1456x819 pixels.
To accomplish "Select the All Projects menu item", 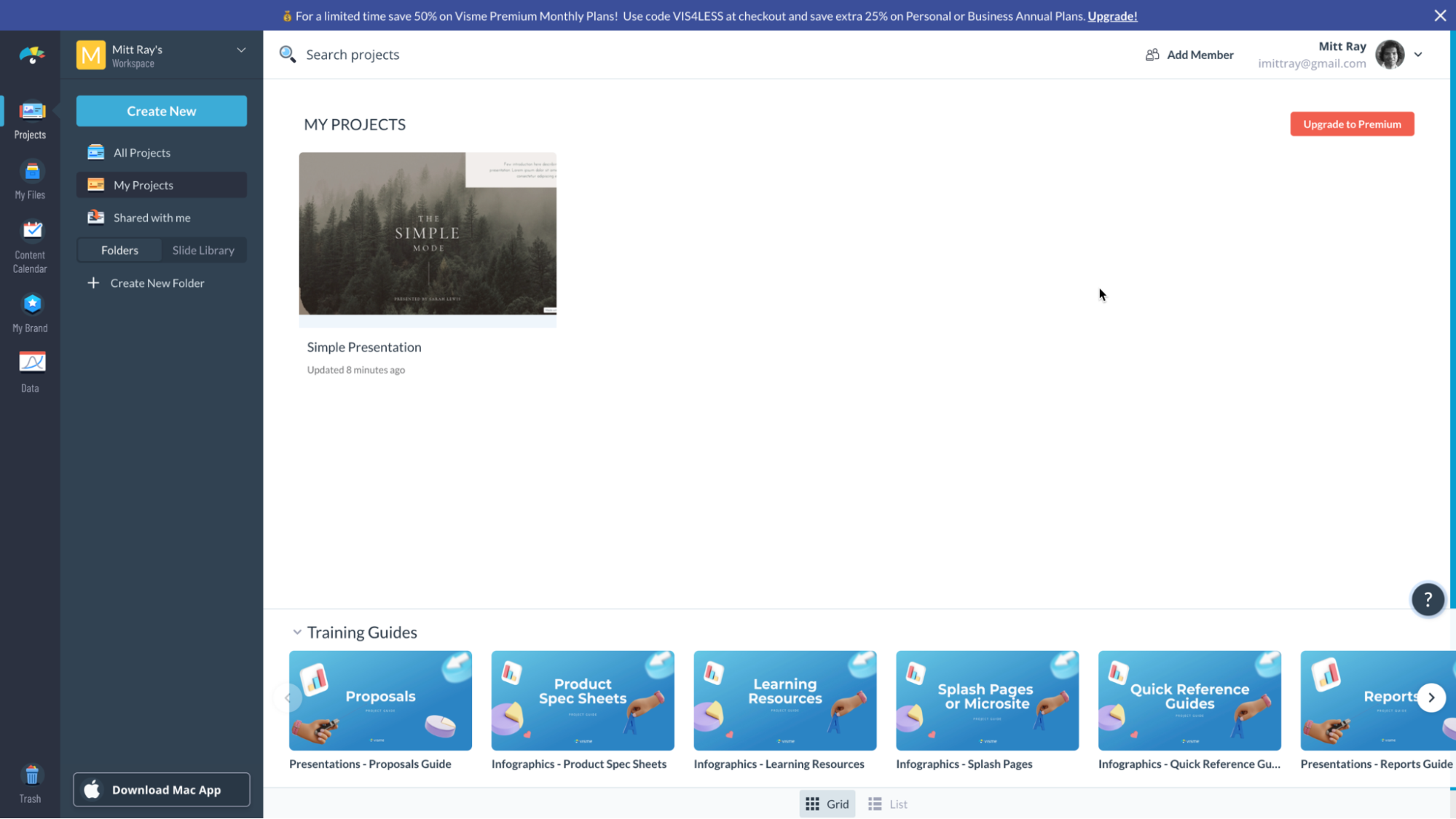I will tap(141, 152).
